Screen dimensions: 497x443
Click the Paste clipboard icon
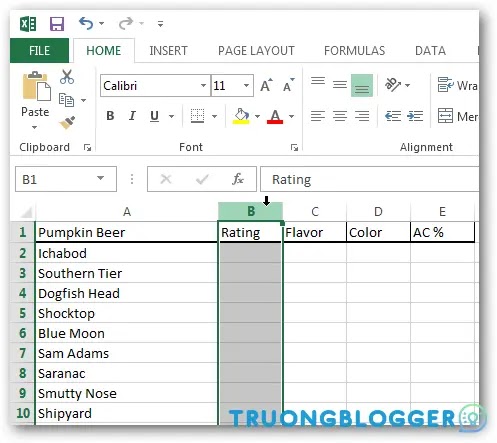coord(36,86)
